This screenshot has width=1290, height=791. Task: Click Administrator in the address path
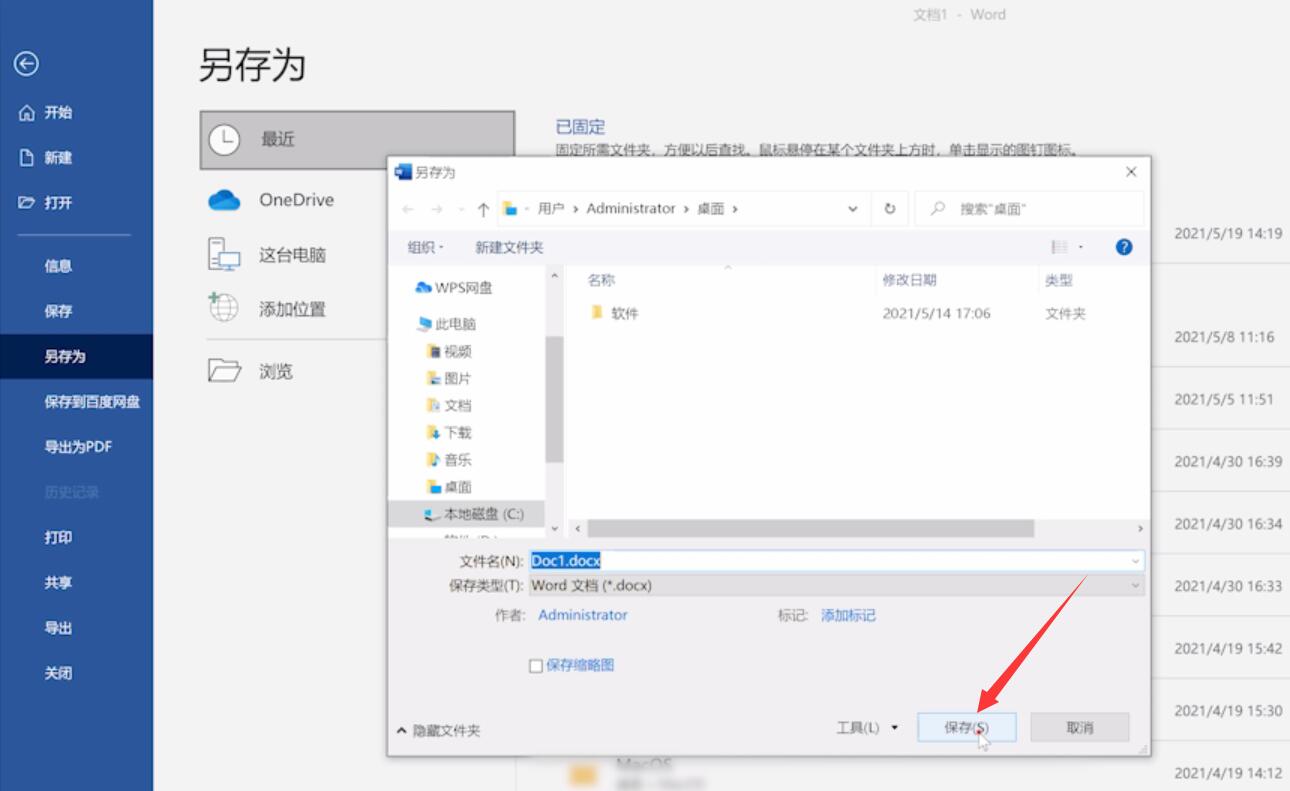[x=631, y=209]
